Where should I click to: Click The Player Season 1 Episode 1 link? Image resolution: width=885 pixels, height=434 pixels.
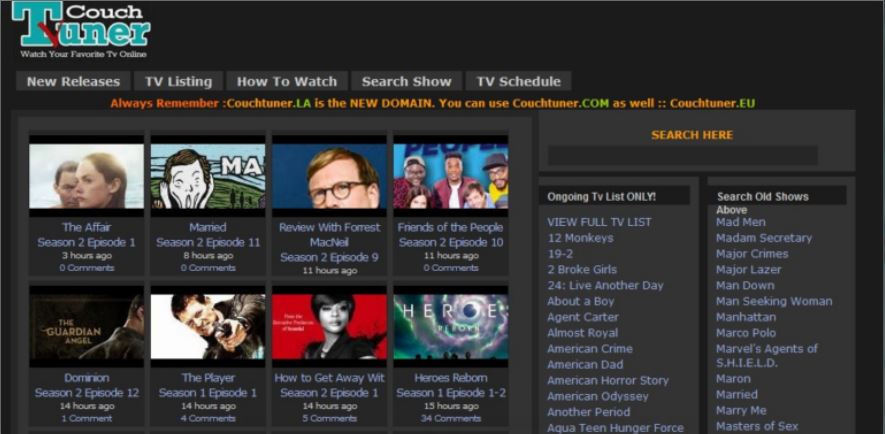tap(208, 385)
